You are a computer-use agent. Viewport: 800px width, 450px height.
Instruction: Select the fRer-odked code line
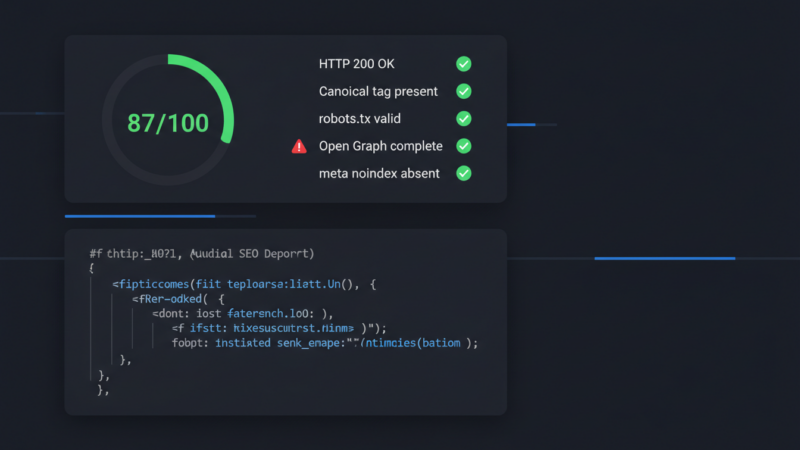178,298
